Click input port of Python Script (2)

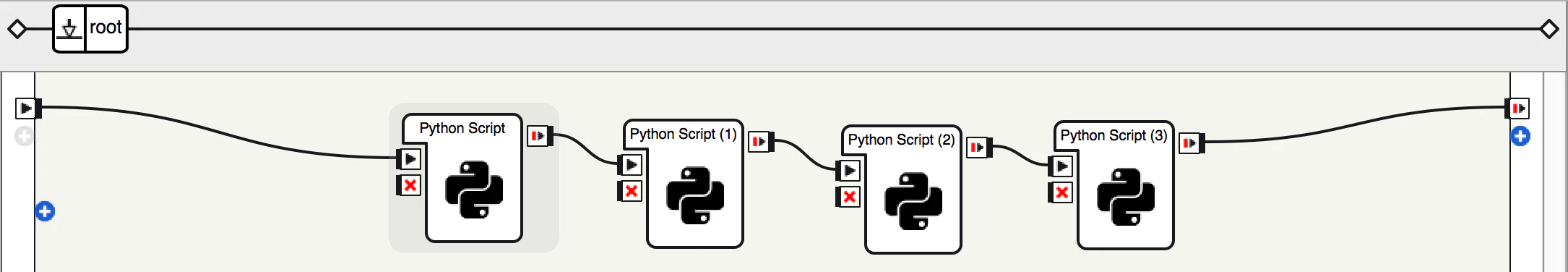pyautogui.click(x=848, y=170)
